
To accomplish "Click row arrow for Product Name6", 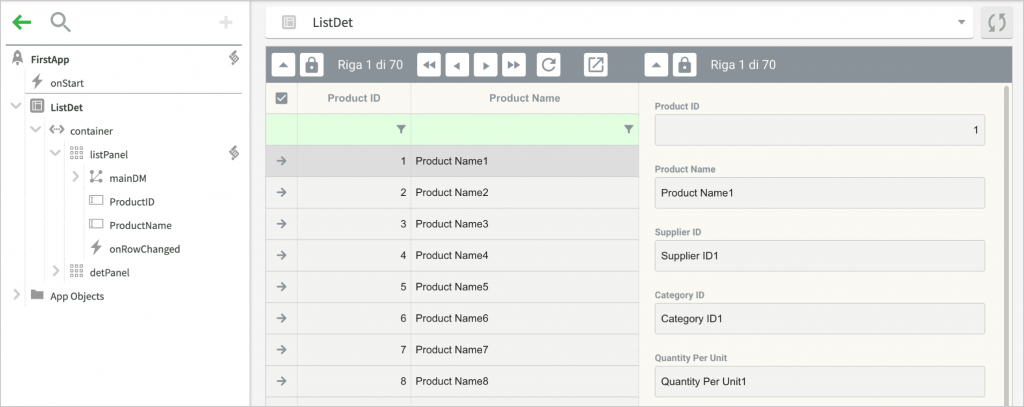I will pyautogui.click(x=281, y=317).
